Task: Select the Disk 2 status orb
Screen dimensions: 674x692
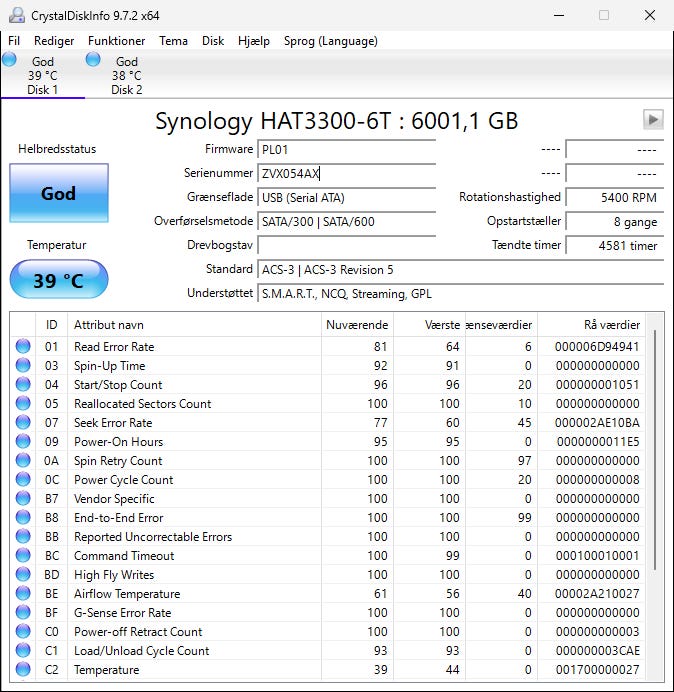Action: (x=94, y=60)
